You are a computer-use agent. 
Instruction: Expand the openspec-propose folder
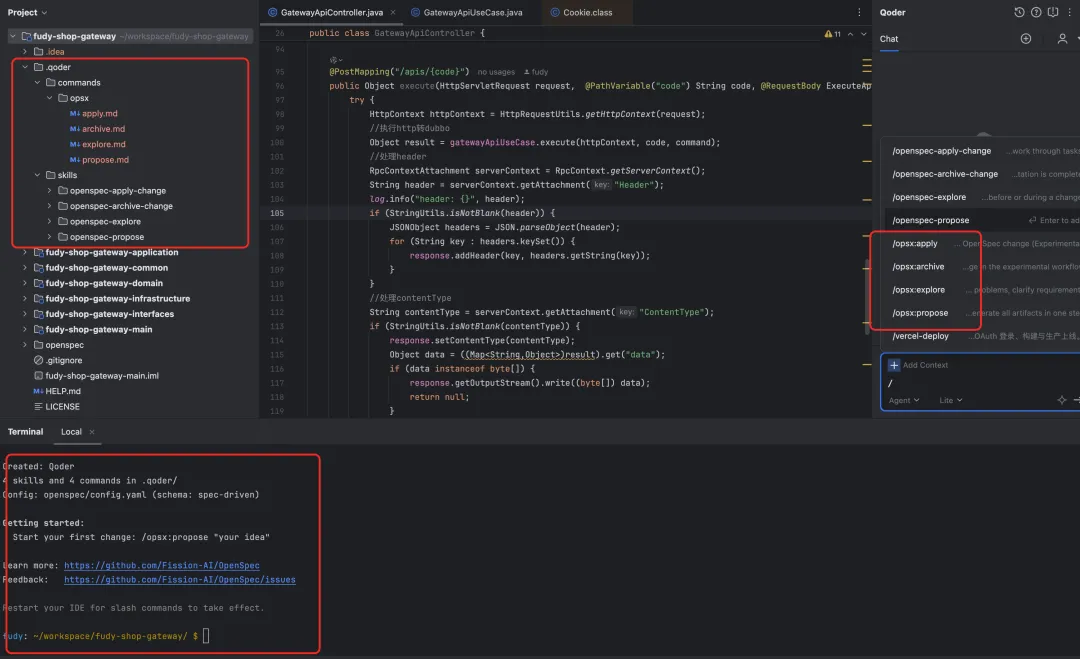[x=50, y=237]
